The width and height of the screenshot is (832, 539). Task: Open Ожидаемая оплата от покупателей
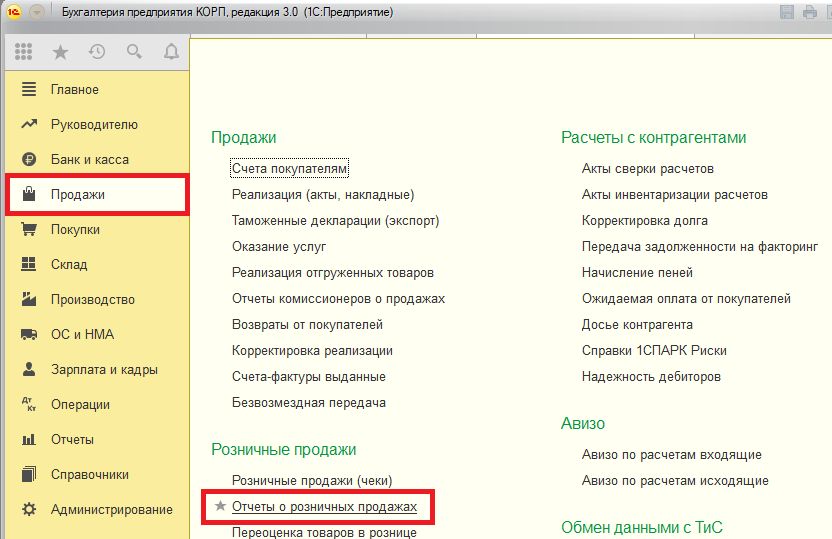pyautogui.click(x=686, y=299)
